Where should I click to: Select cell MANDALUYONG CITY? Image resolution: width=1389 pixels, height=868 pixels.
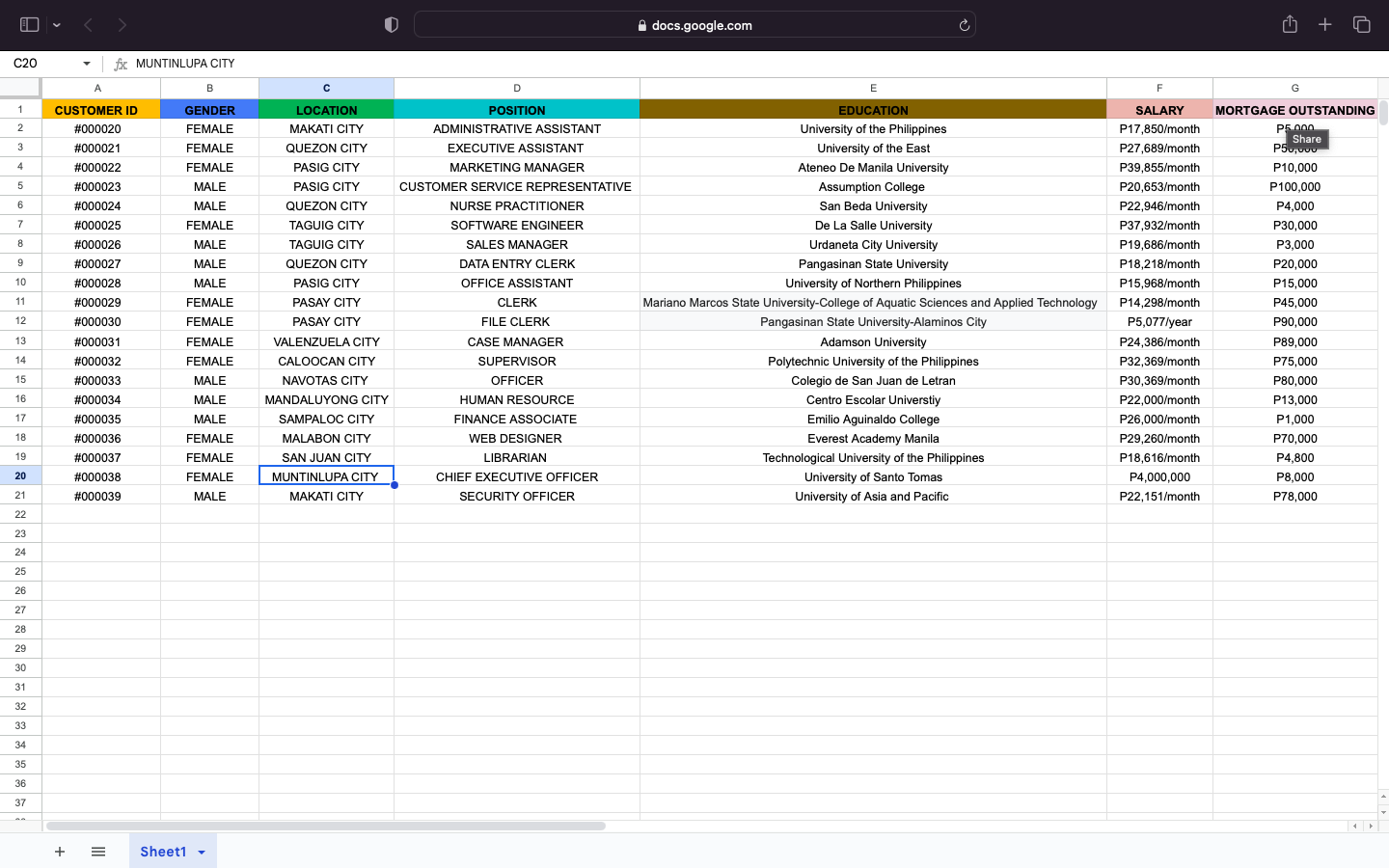coord(326,399)
